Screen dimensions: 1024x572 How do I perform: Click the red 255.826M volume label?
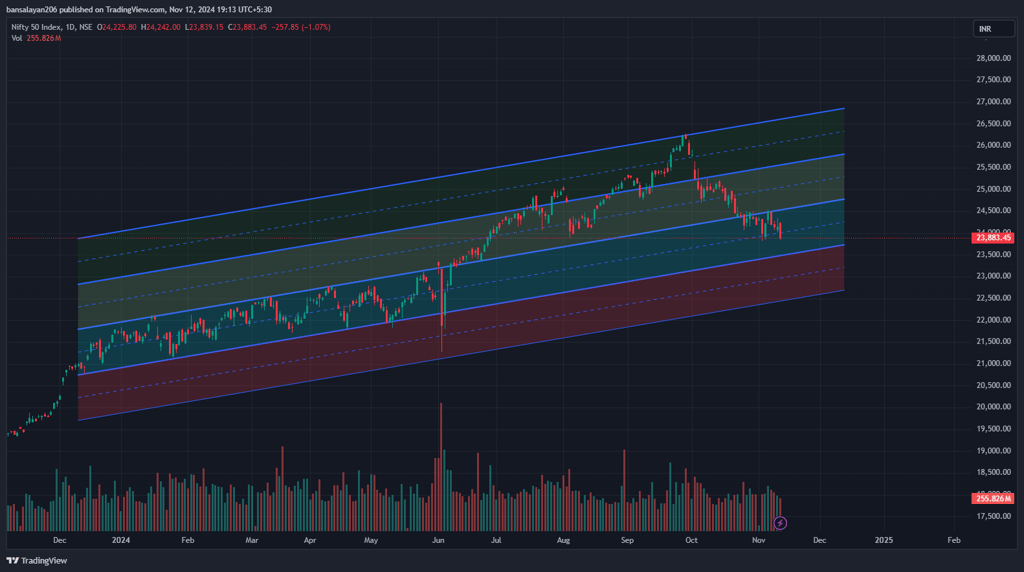(x=992, y=498)
